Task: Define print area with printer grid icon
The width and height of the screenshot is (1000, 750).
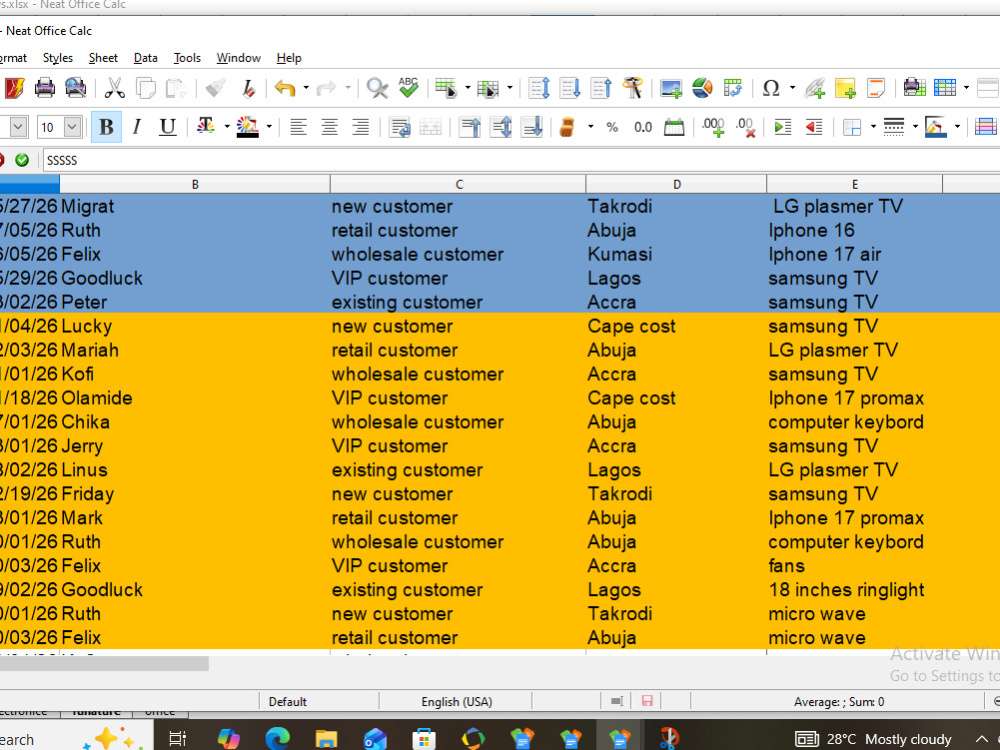Action: coord(915,88)
